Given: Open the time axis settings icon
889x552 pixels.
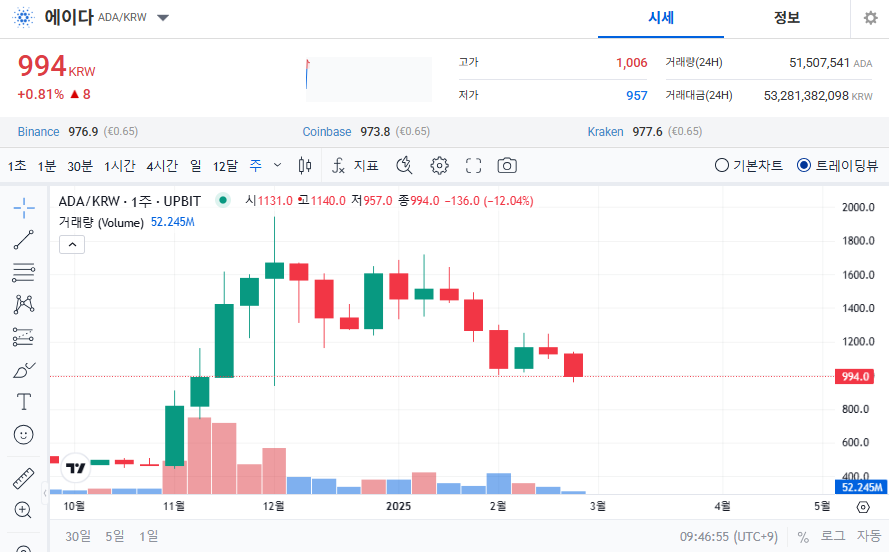Looking at the screenshot, I should [863, 507].
